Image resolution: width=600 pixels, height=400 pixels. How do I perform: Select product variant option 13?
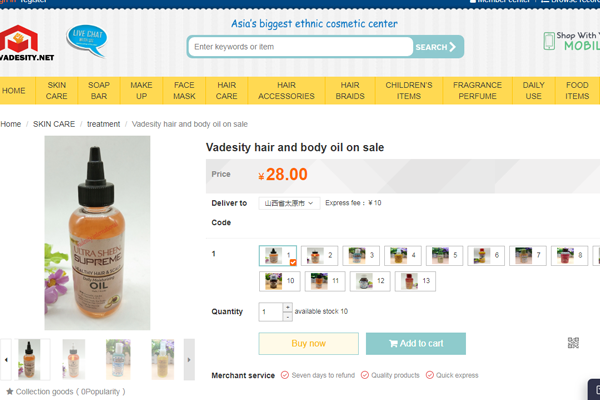point(415,281)
